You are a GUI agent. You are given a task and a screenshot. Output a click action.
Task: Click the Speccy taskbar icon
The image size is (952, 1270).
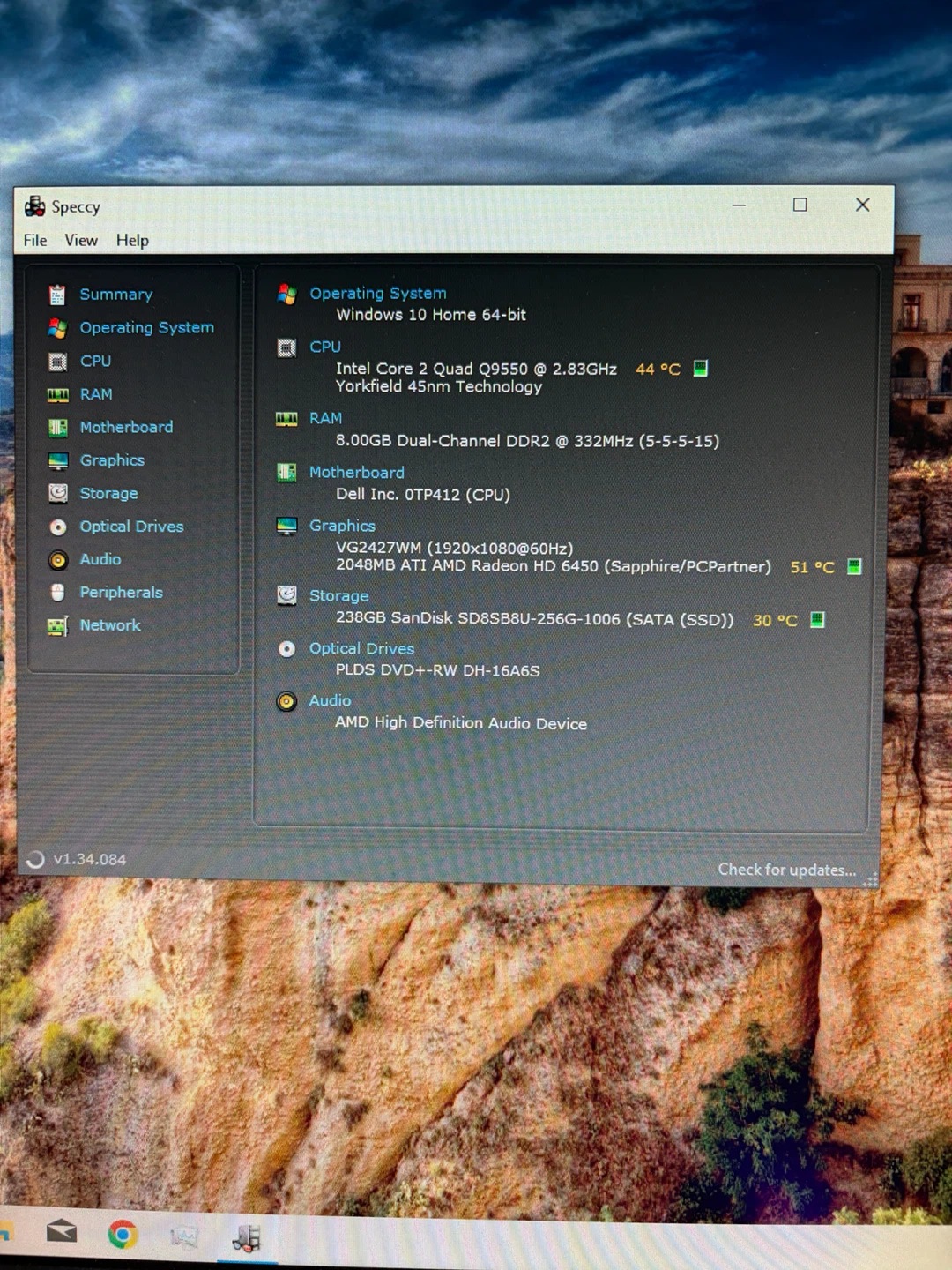[x=247, y=1238]
